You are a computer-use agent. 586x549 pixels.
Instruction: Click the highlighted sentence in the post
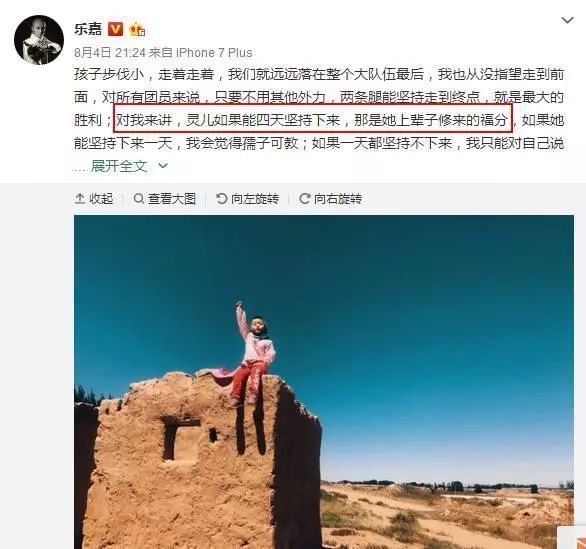313,119
